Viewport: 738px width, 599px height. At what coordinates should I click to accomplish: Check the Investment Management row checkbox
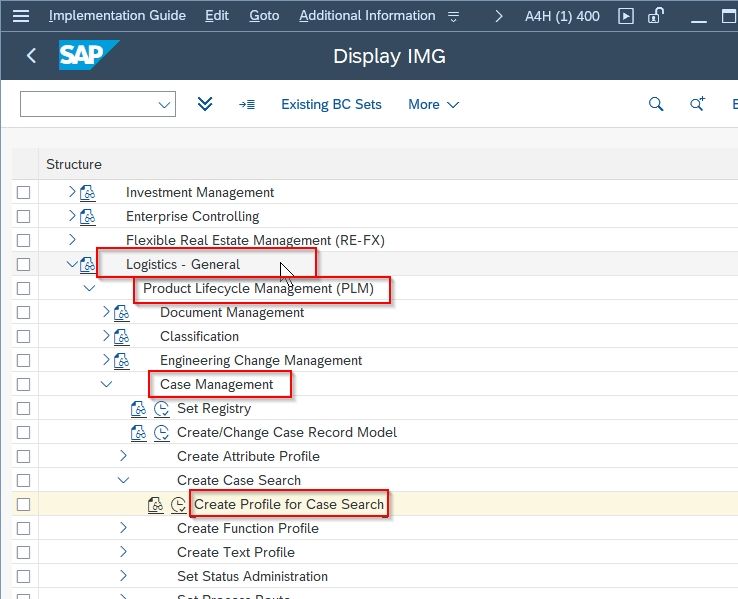24,192
